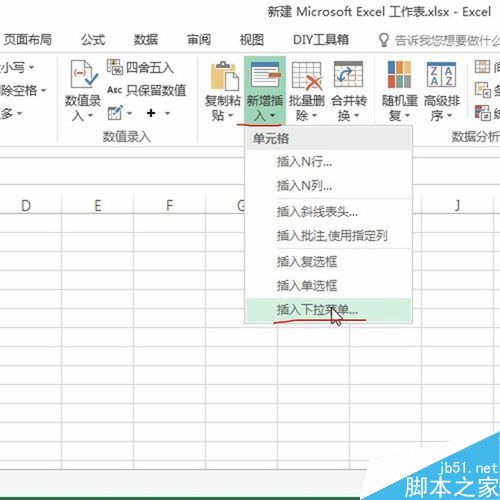Image resolution: width=500 pixels, height=500 pixels.
Task: Click the plus sign icon in 数值录入 group
Action: click(151, 113)
